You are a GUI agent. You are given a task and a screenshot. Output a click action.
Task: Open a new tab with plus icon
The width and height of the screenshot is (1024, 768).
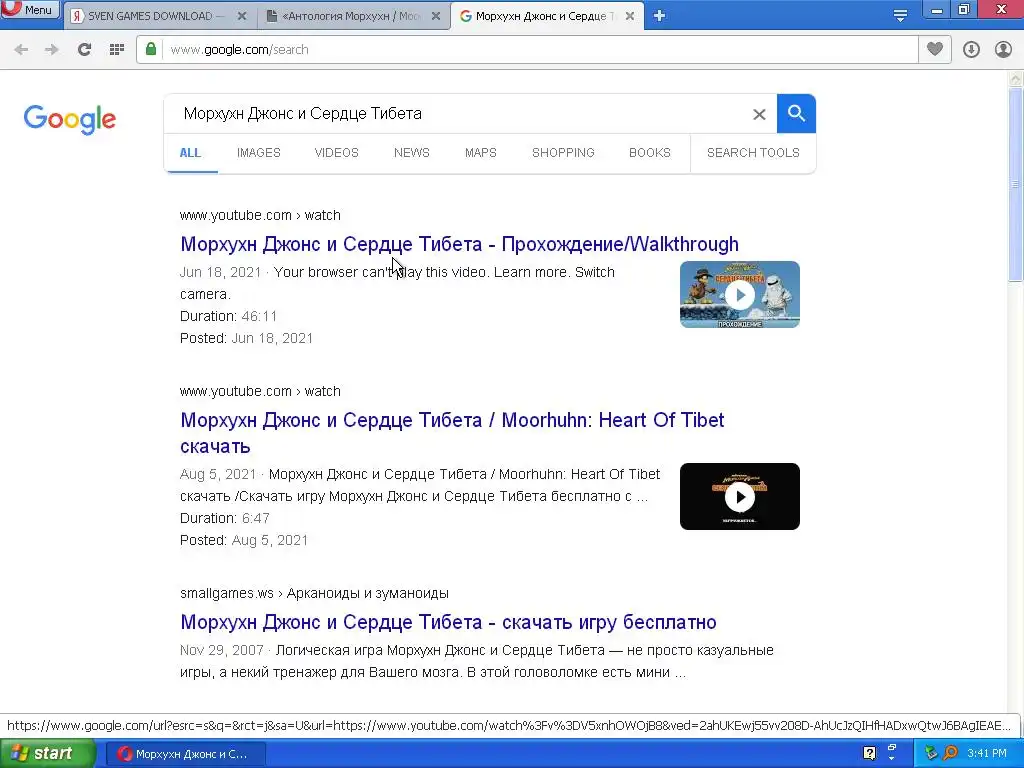point(659,16)
